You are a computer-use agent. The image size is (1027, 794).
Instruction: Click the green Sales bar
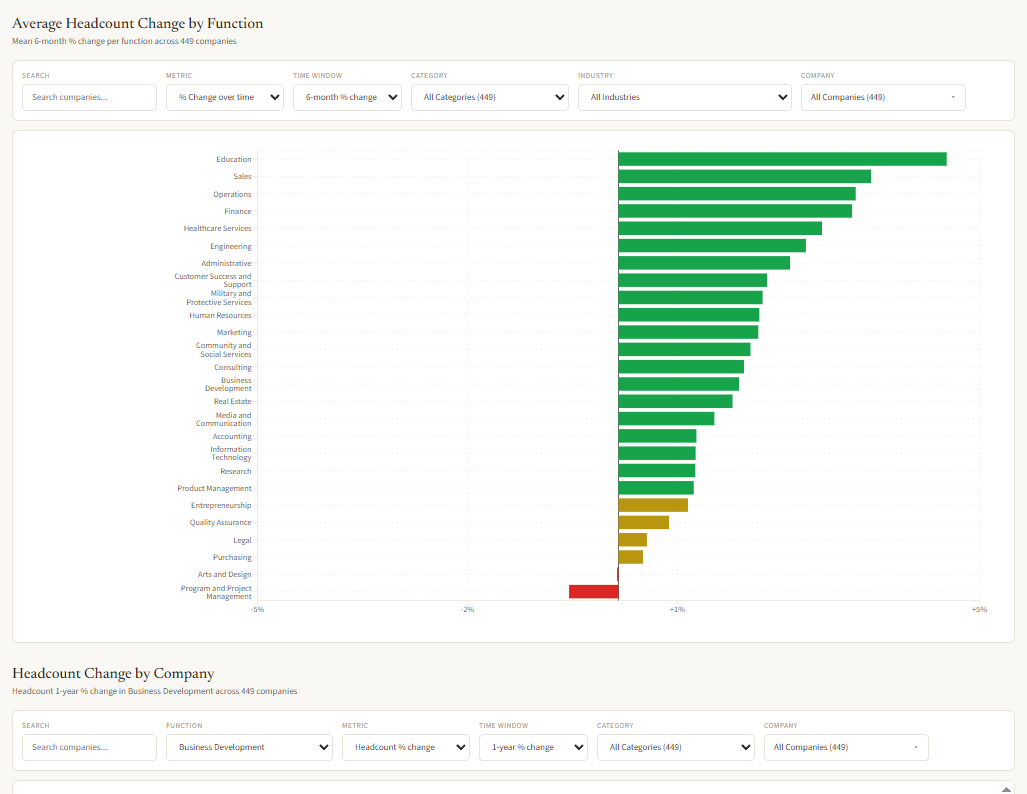745,176
